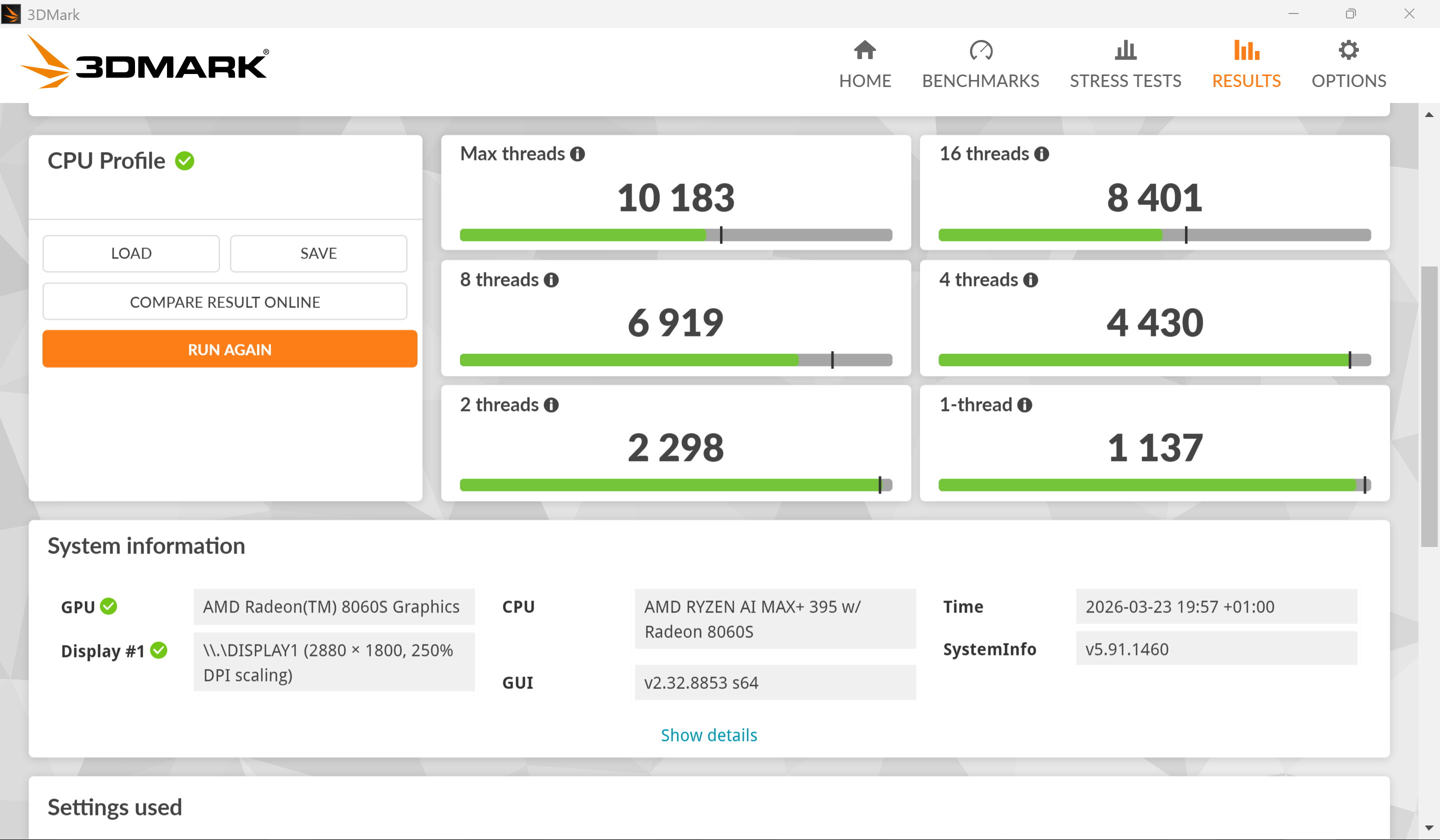This screenshot has width=1440, height=840.
Task: Click the 3DMark logo in the header
Action: click(144, 61)
